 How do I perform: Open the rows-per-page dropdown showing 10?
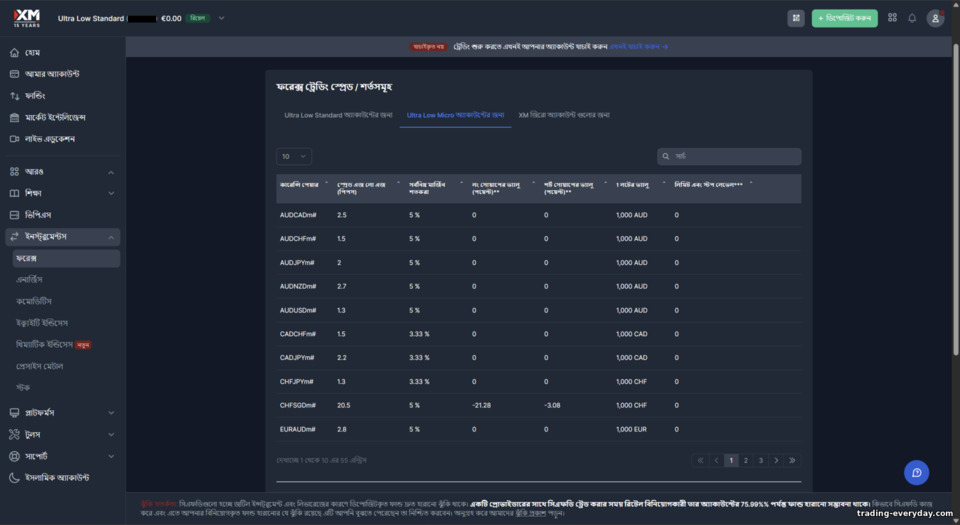pyautogui.click(x=294, y=157)
